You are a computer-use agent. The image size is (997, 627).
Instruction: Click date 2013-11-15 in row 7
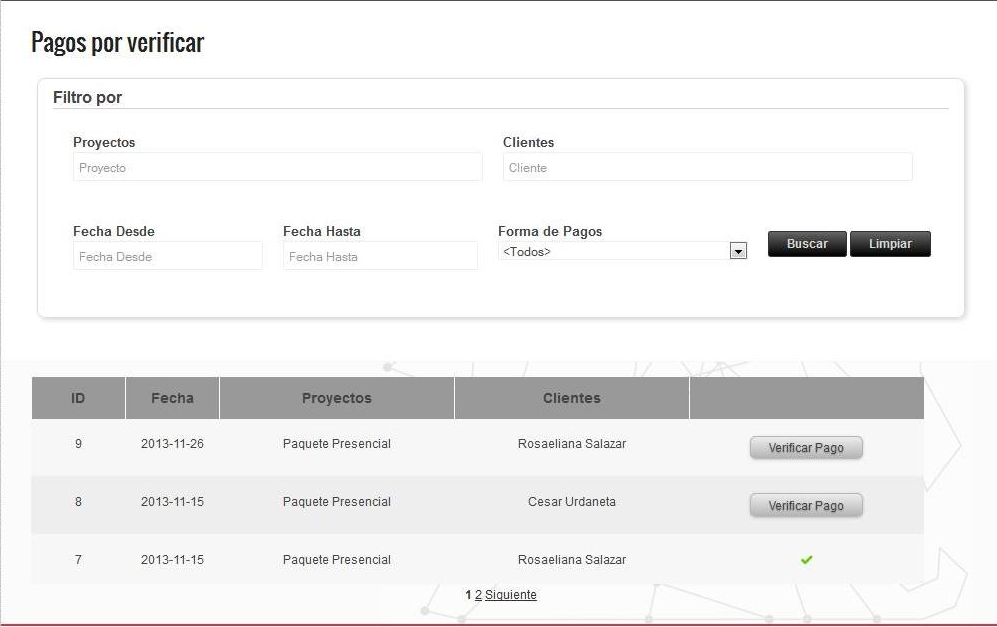click(172, 560)
